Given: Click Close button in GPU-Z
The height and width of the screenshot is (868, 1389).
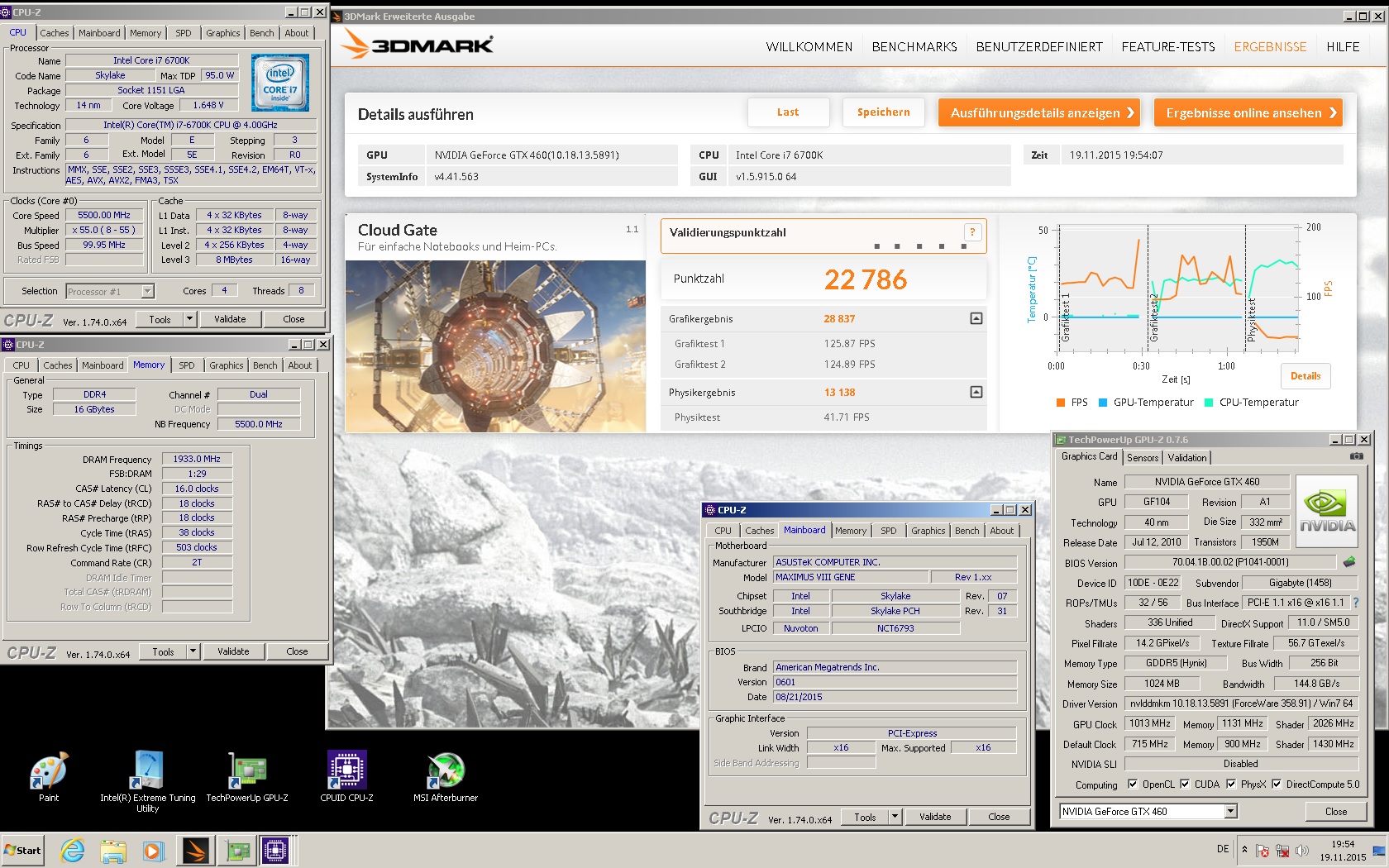Looking at the screenshot, I should coord(1336,812).
